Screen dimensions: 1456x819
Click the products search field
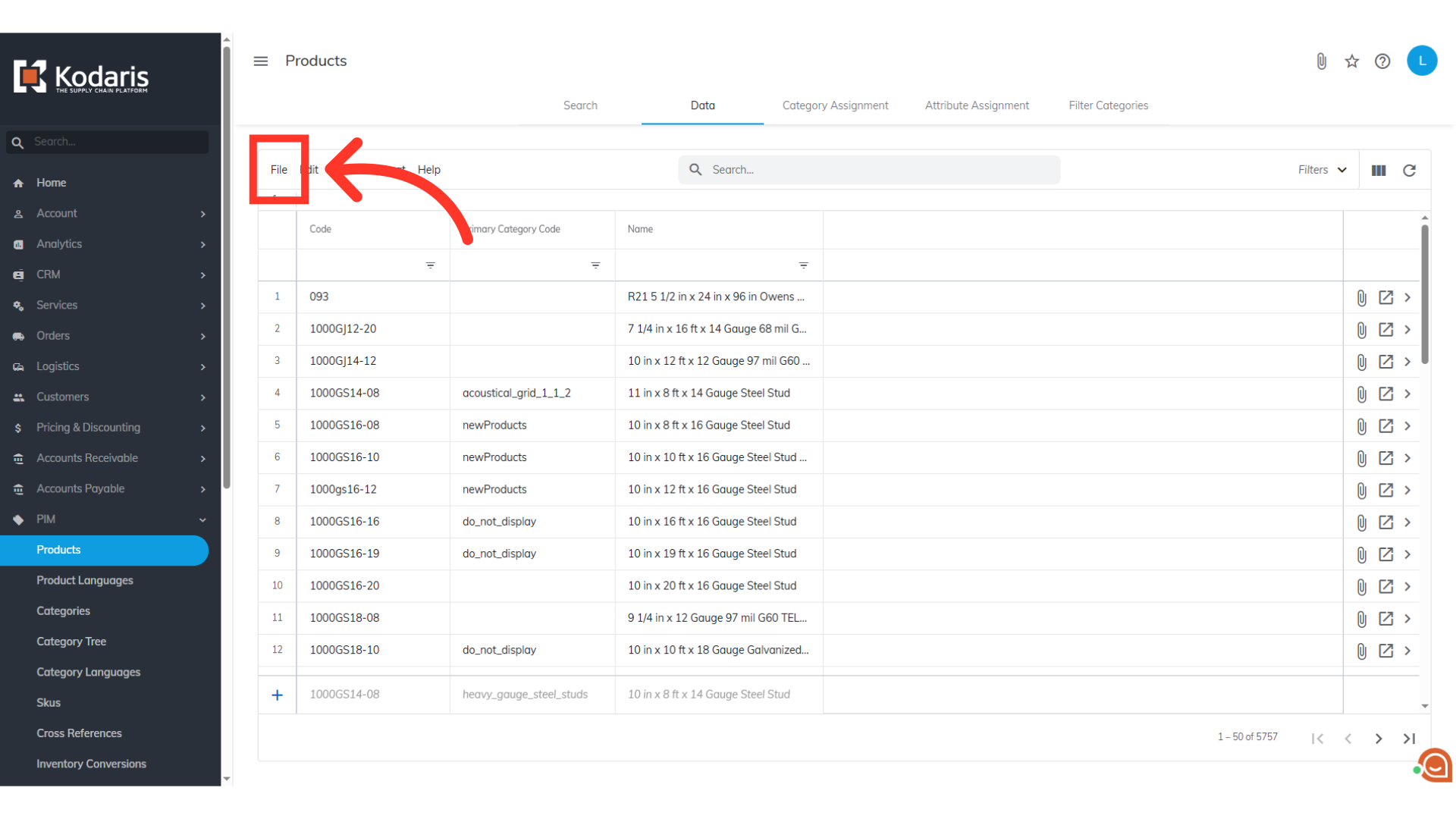pos(868,170)
